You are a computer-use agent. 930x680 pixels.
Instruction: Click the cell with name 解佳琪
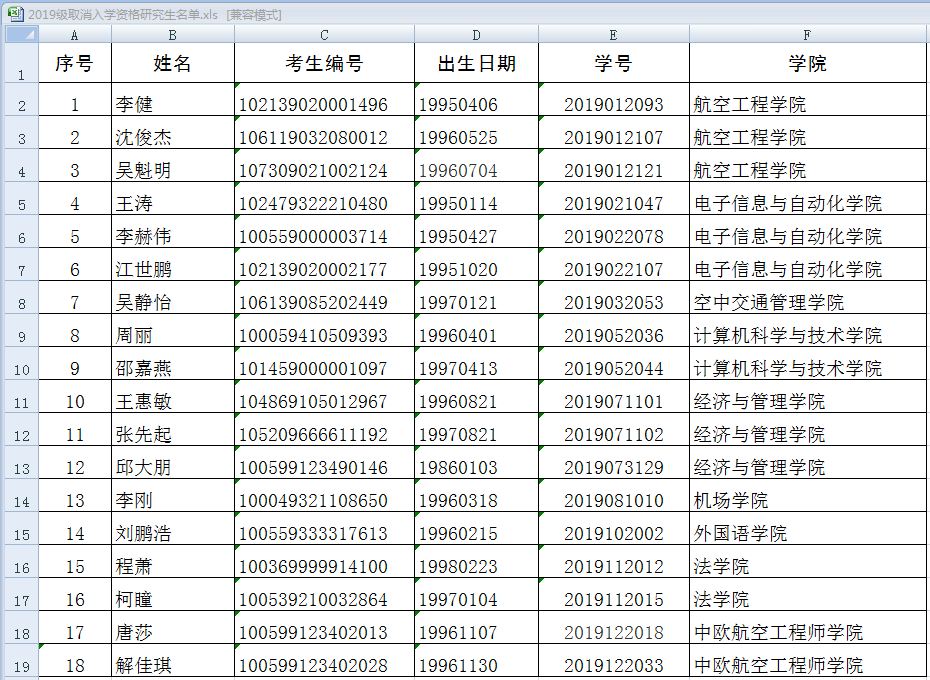(x=172, y=665)
